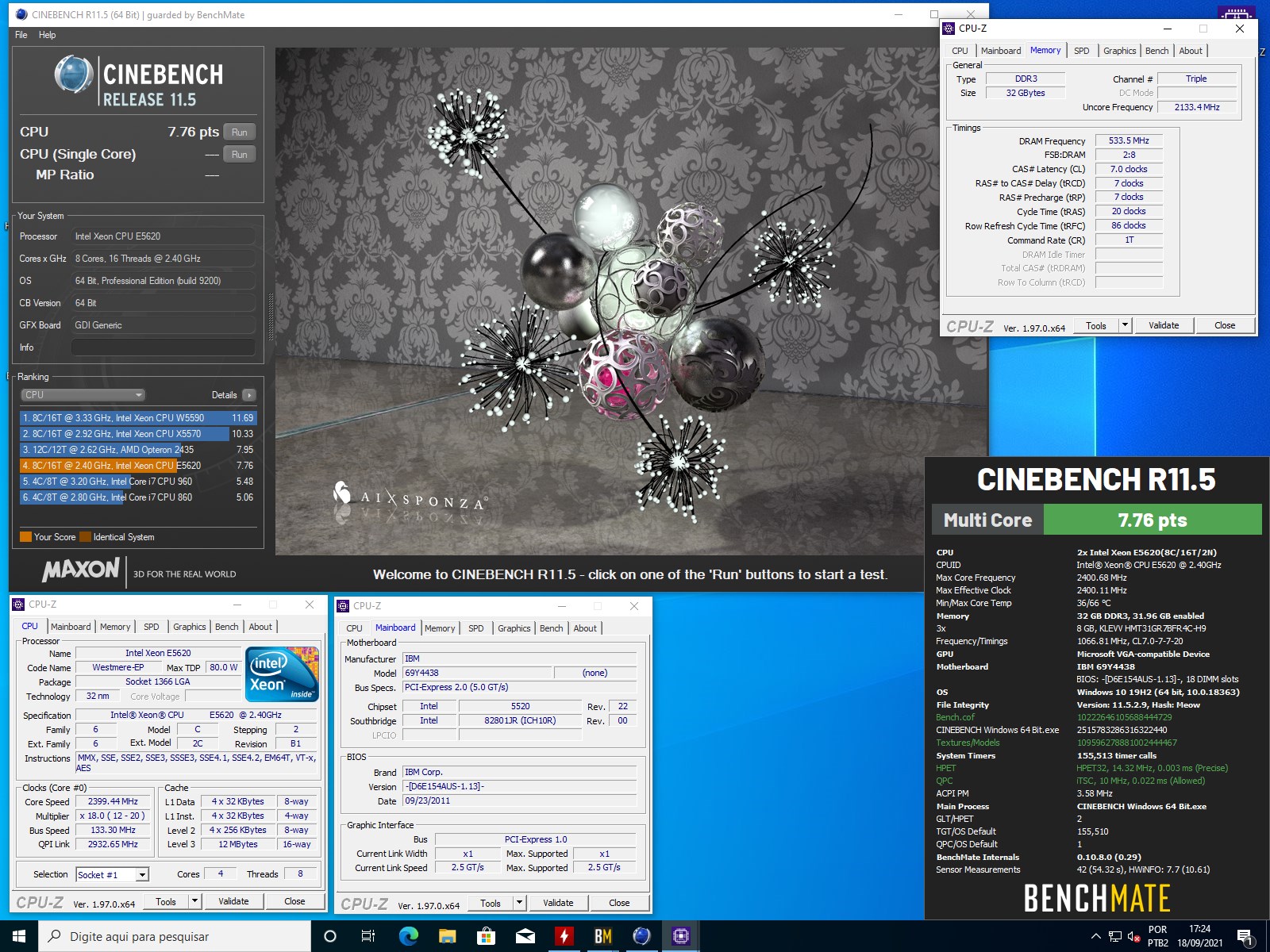
Task: Switch to CPU-Z purple chip taskbar icon
Action: pos(681,936)
